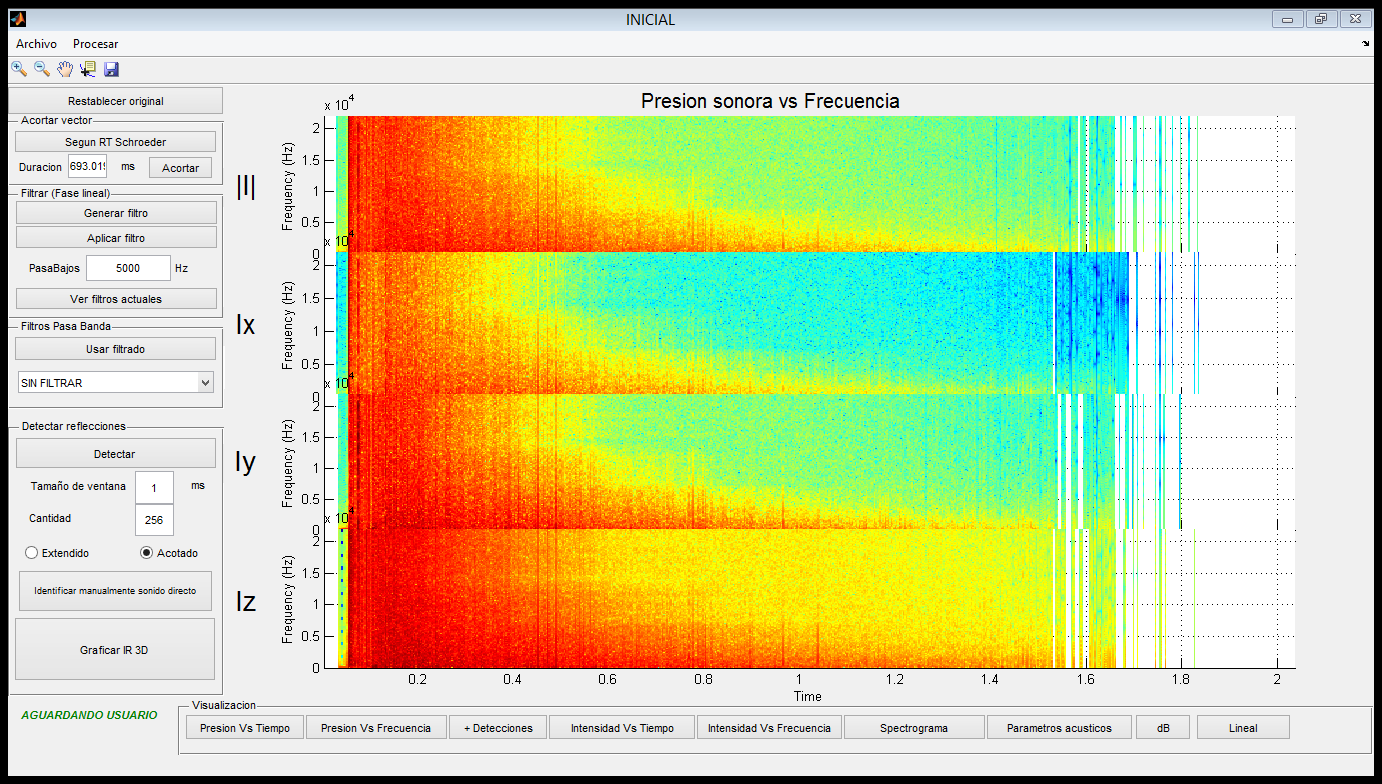Click the |I| spectrogram plot

[810, 183]
